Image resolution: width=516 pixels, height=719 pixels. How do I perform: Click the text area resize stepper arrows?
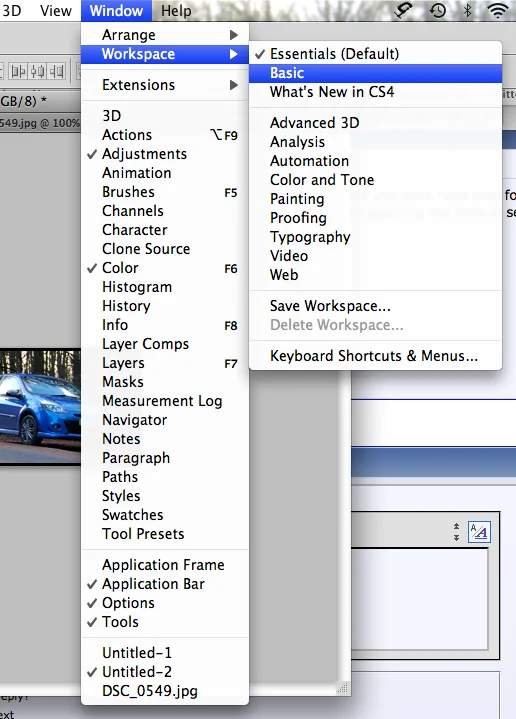tap(456, 532)
